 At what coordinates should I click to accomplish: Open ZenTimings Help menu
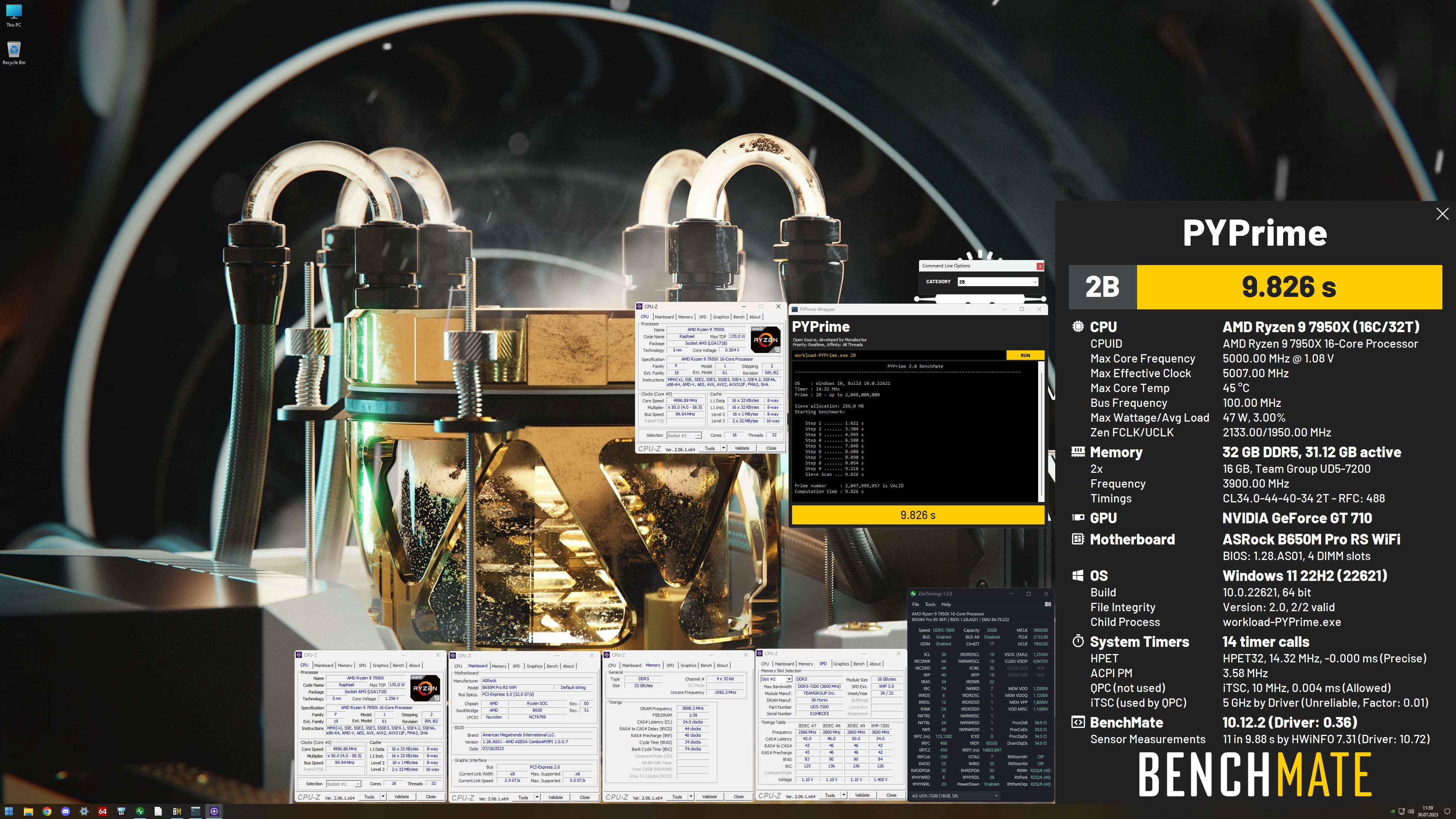[946, 604]
